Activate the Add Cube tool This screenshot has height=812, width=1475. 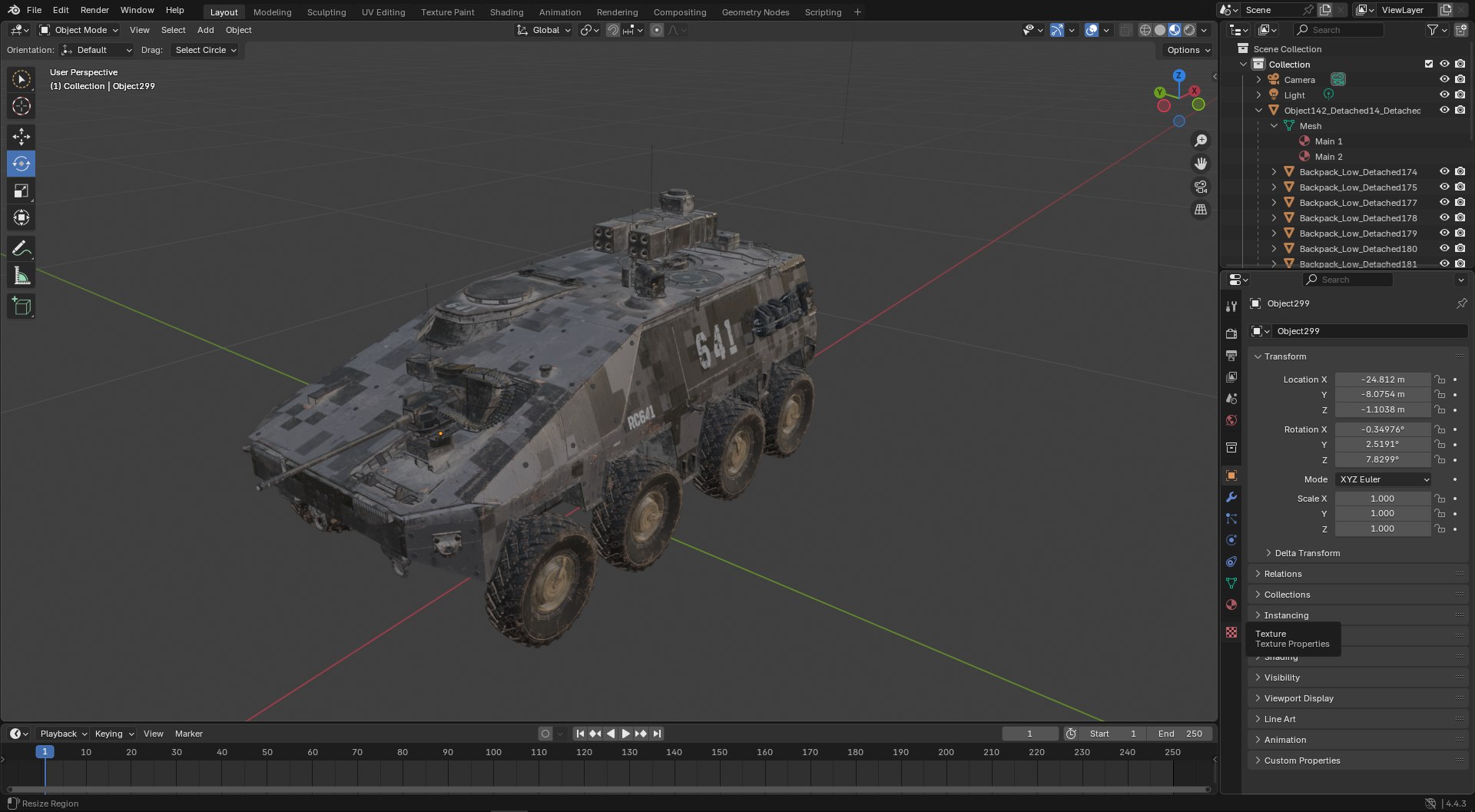(22, 307)
